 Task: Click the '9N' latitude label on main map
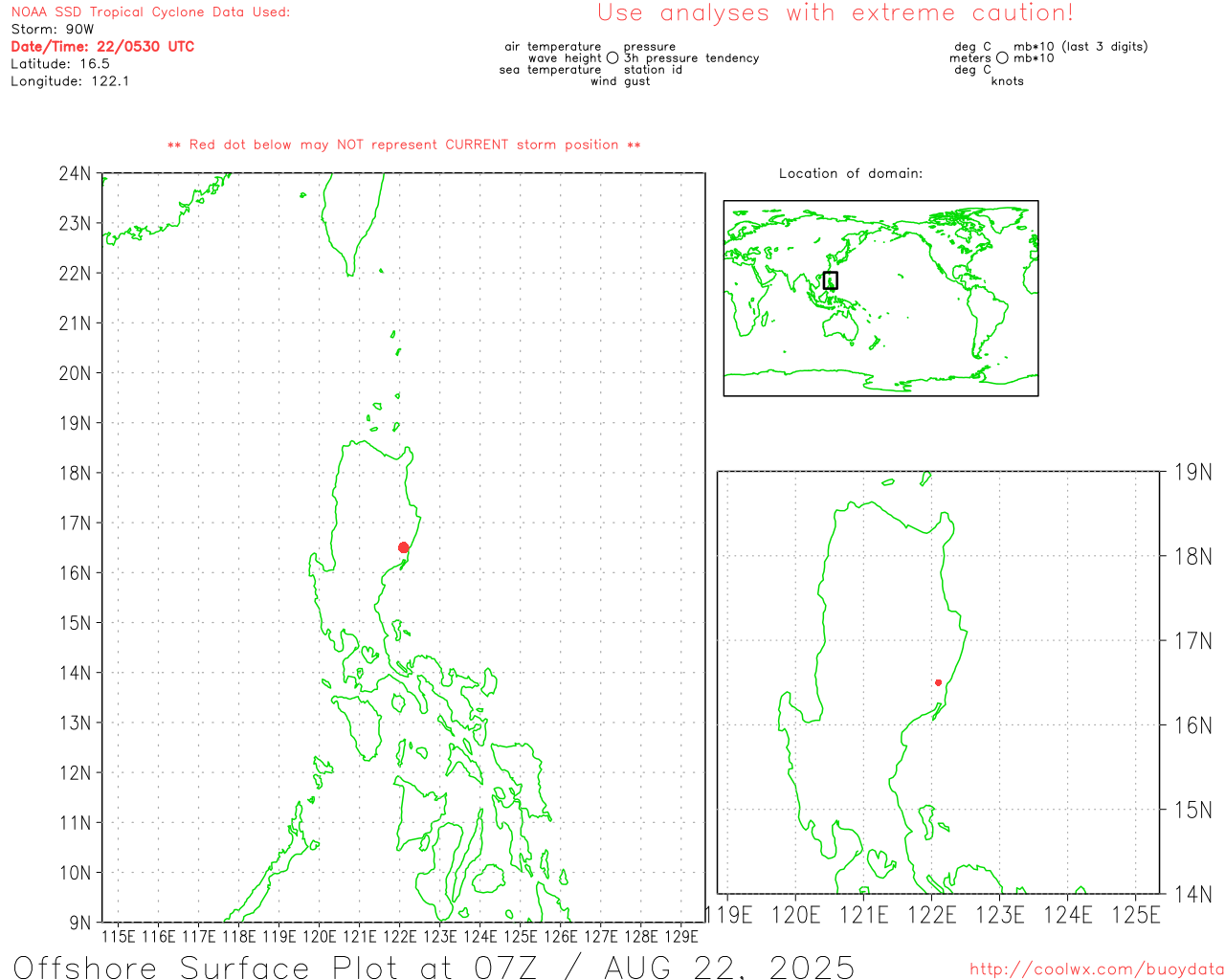(80, 923)
